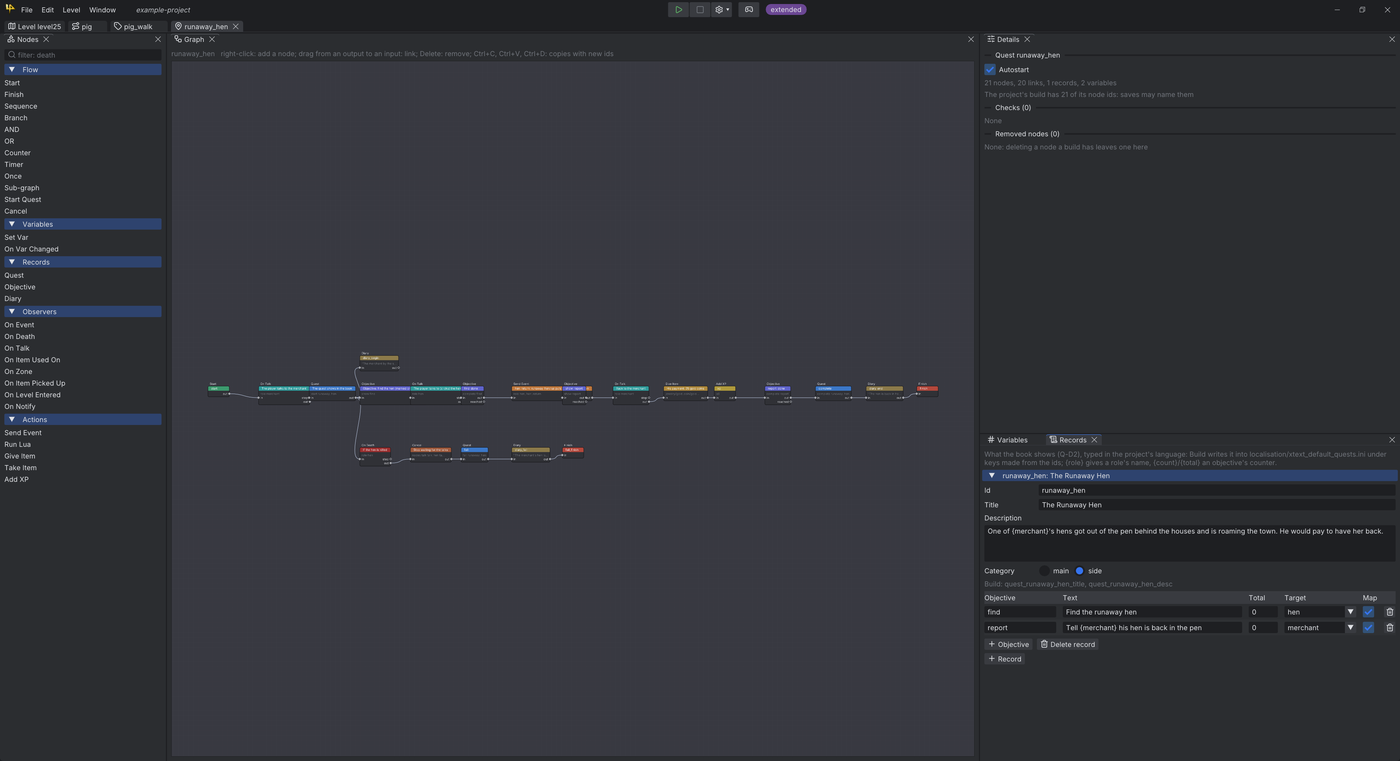The height and width of the screenshot is (761, 1400).
Task: Delete the 'report' objective with its trash icon
Action: click(x=1389, y=628)
